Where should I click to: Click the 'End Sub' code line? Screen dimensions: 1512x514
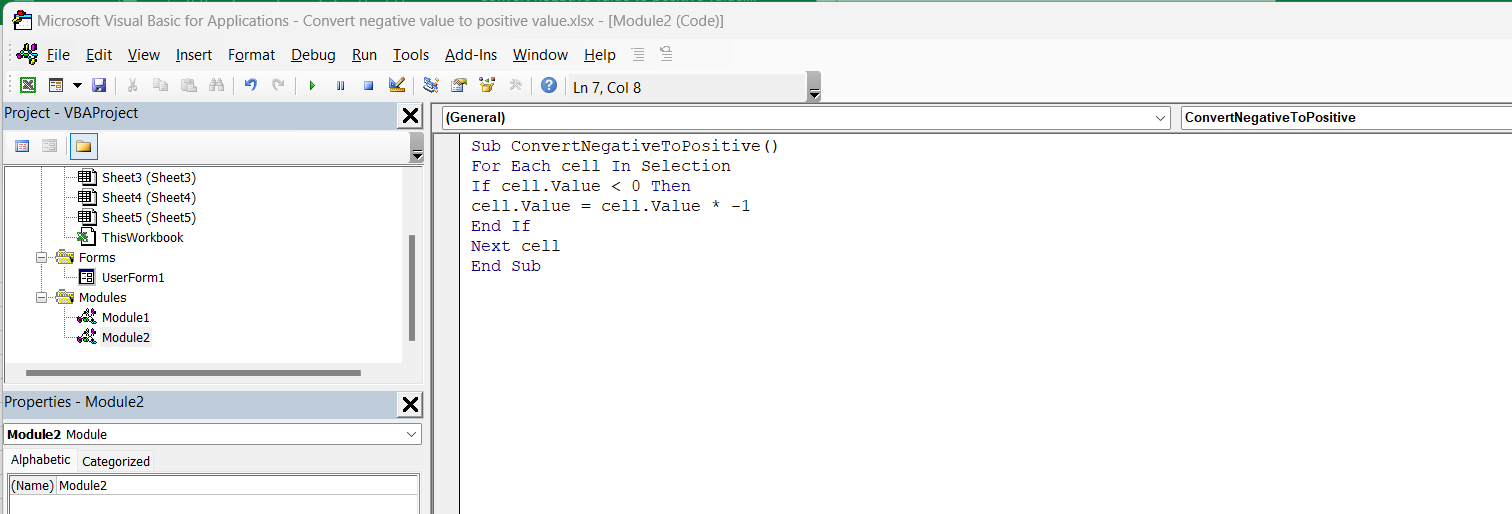click(x=505, y=266)
